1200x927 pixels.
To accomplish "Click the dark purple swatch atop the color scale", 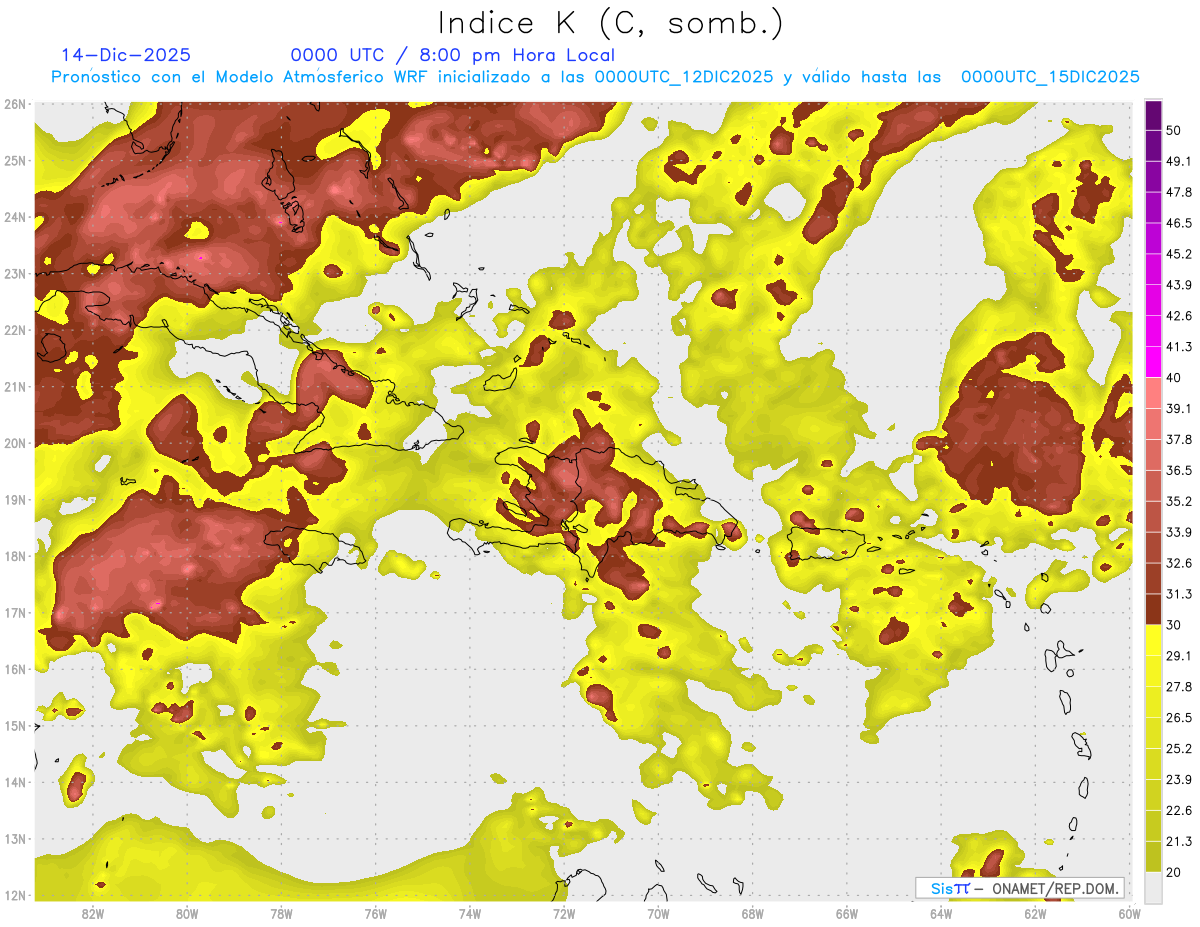I will (1154, 115).
